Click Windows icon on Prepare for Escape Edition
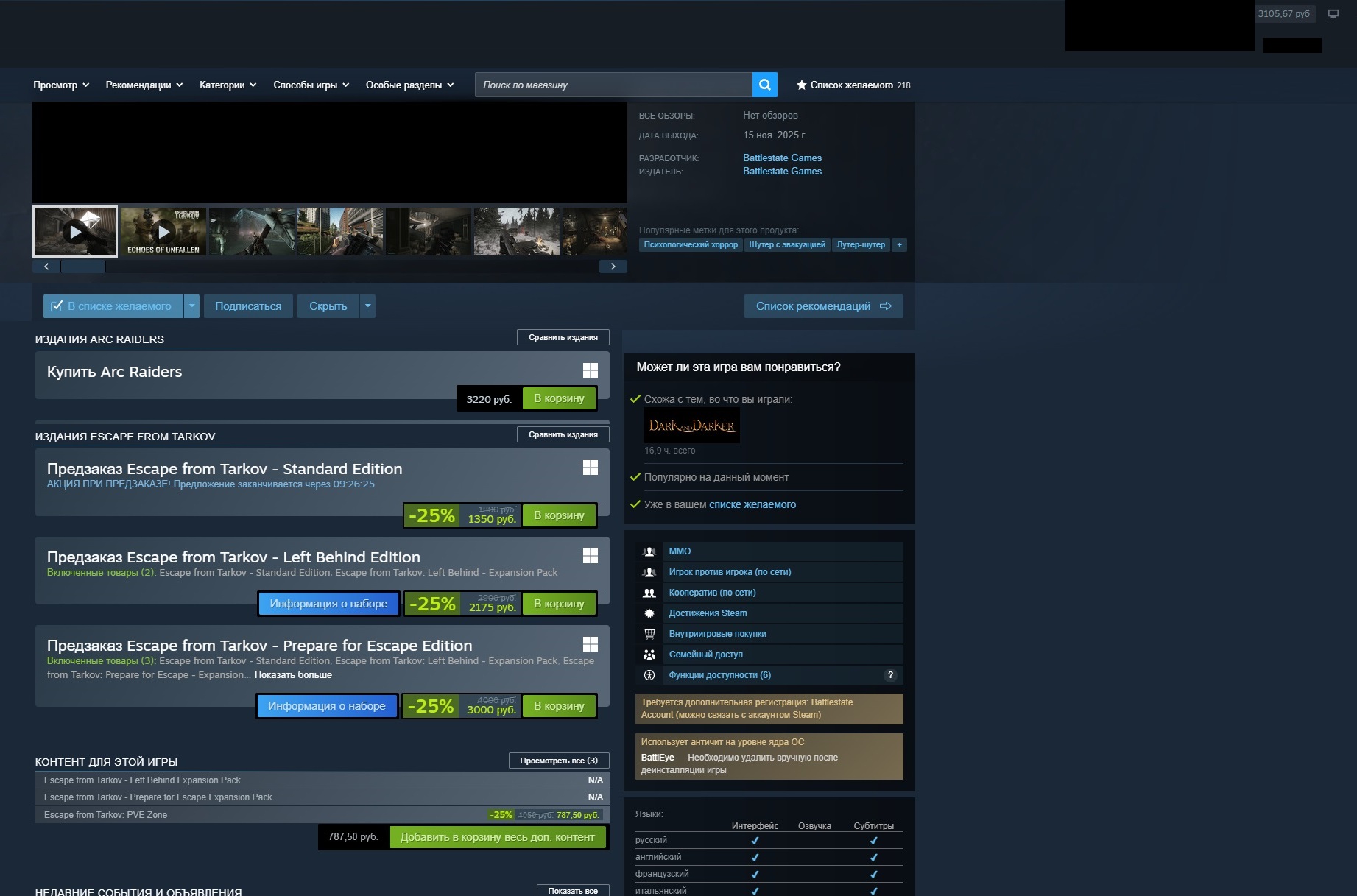This screenshot has height=896, width=1357. point(591,644)
